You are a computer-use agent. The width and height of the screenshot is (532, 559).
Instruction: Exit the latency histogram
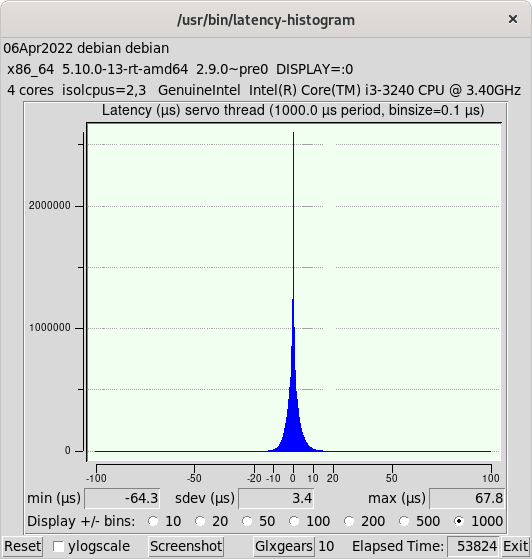click(515, 546)
